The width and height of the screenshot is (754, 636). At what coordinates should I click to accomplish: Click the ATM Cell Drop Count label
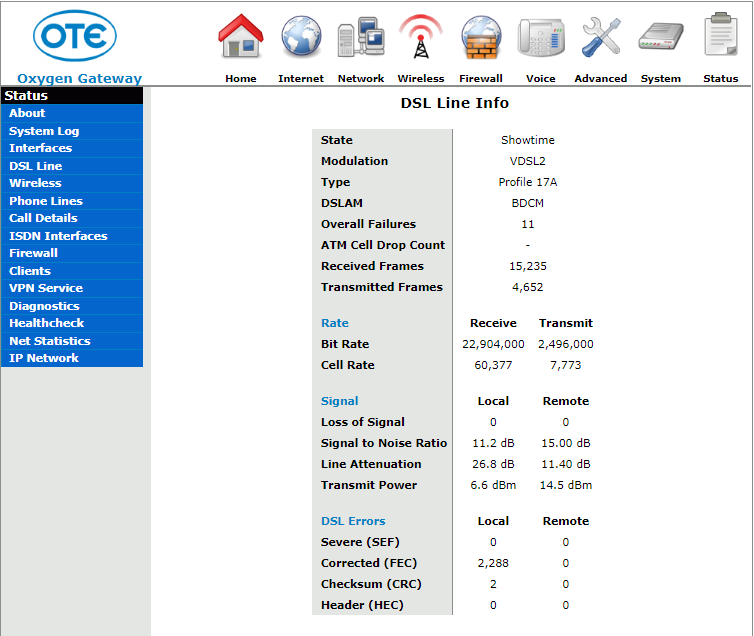pos(383,245)
